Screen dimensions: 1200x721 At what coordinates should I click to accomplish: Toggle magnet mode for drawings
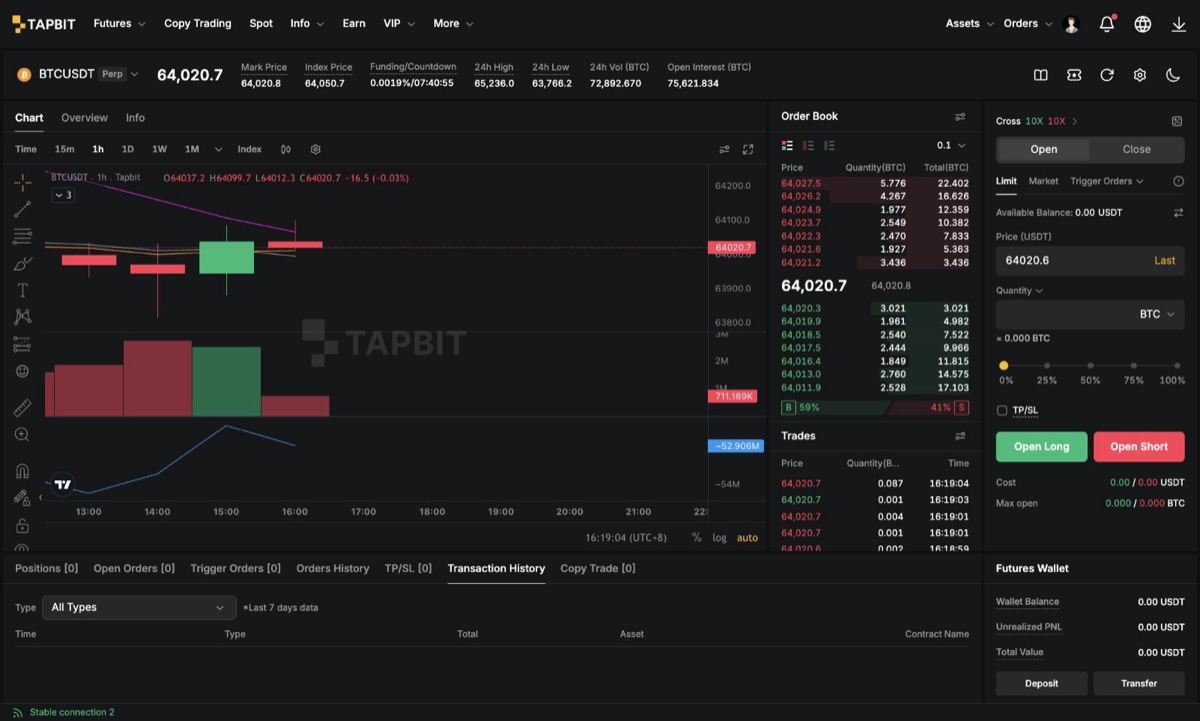click(x=22, y=471)
